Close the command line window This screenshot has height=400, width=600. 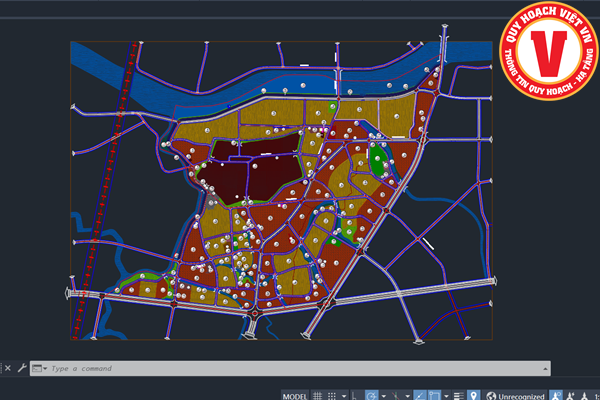[x=7, y=368]
